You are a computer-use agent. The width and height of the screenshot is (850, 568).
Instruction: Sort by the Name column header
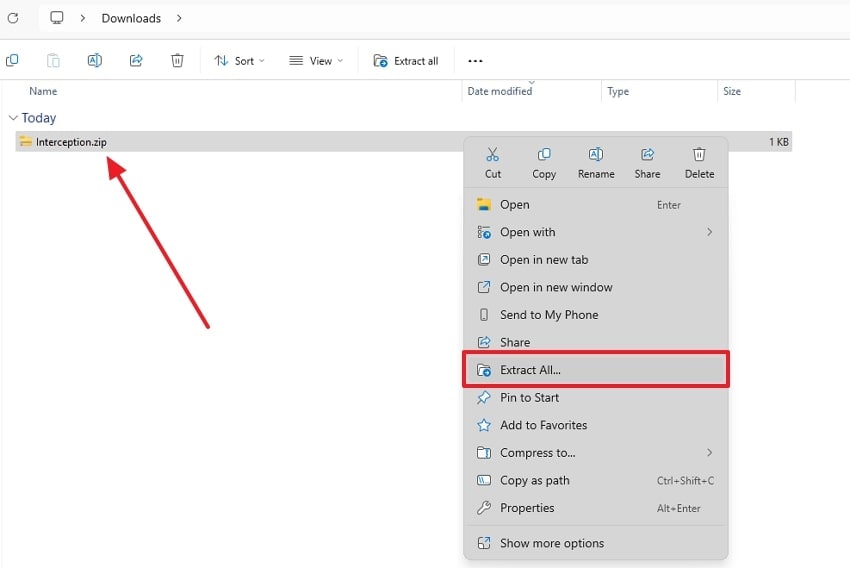point(43,91)
